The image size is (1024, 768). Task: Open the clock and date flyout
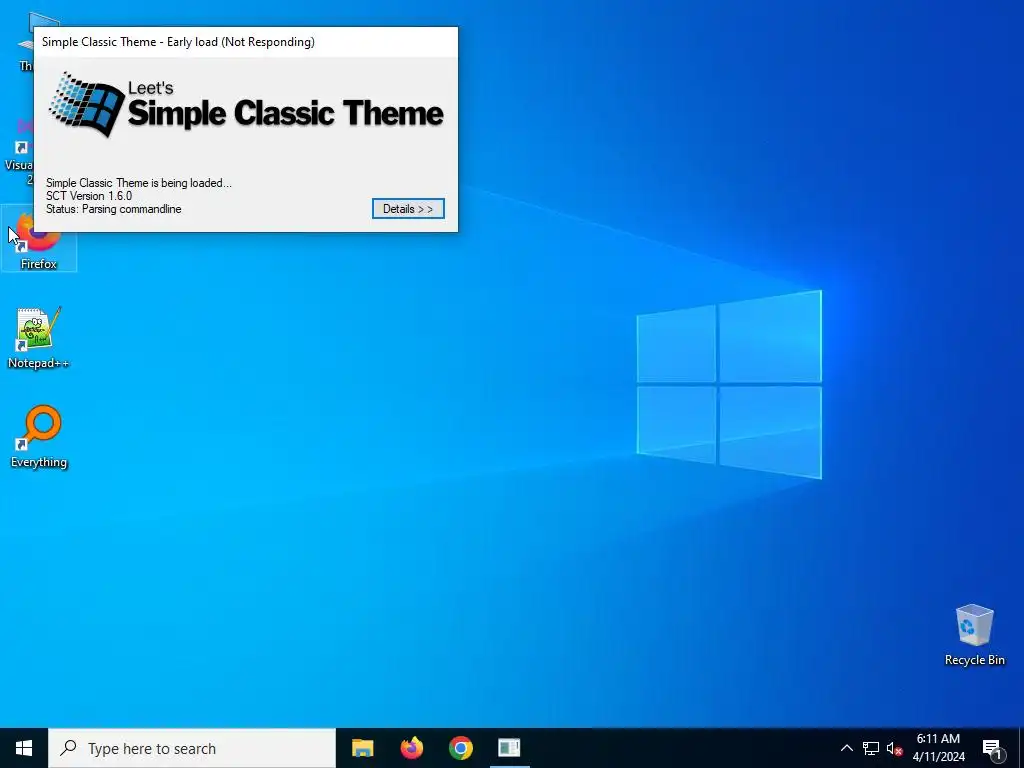coord(938,748)
